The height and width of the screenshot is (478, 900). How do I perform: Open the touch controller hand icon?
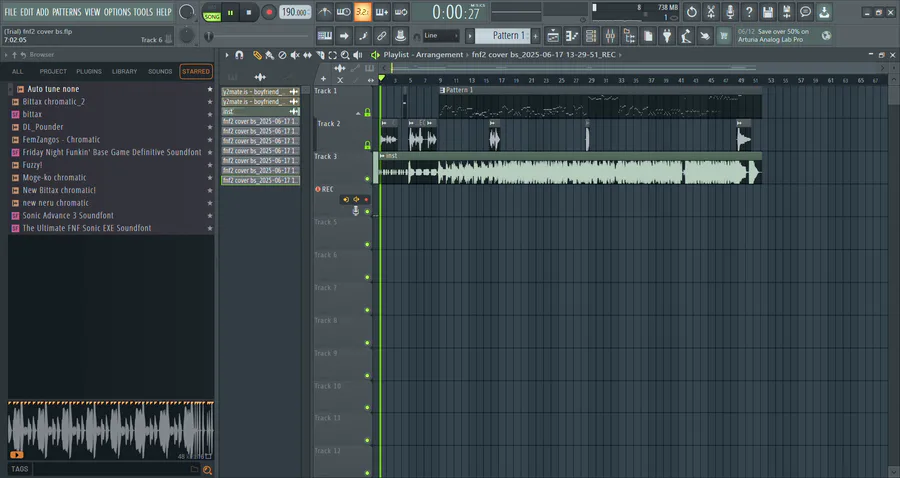point(705,36)
